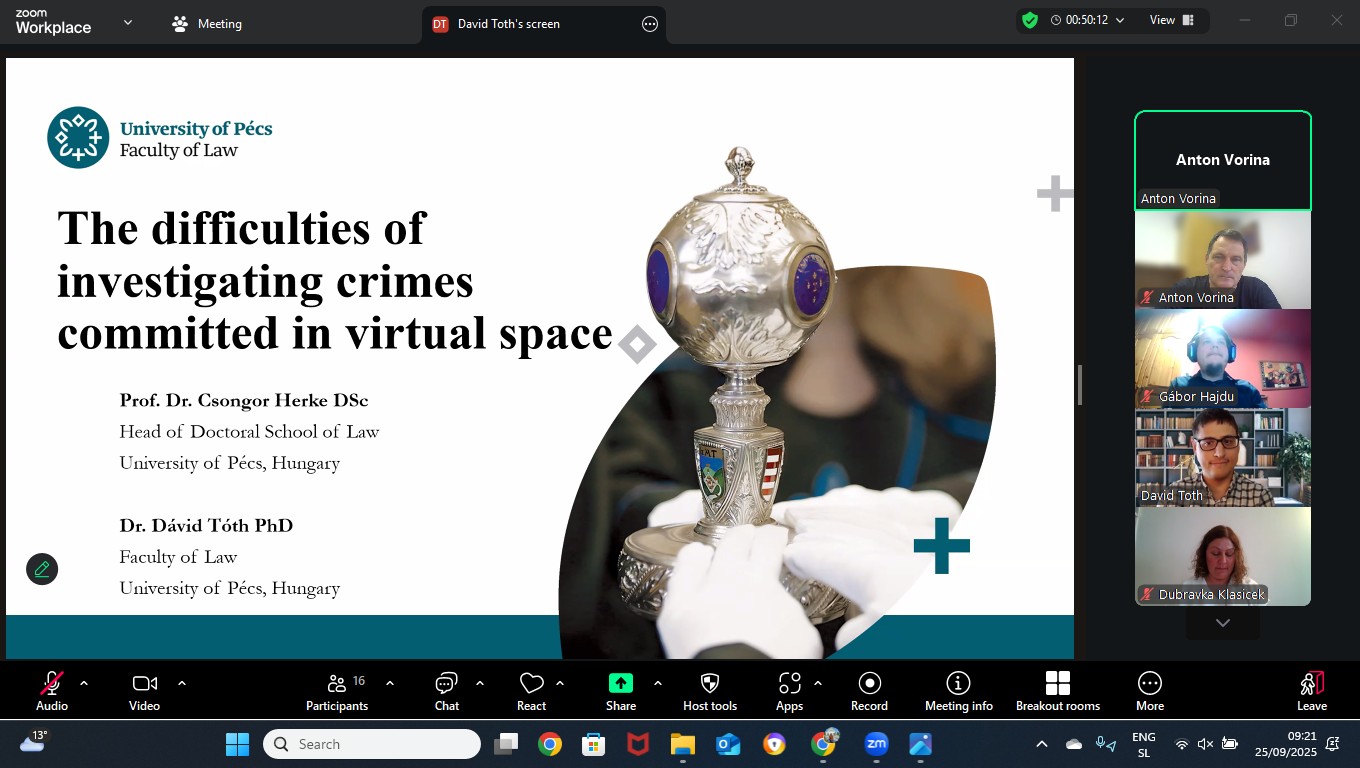Open the Participants panel
The image size is (1360, 768).
tap(337, 691)
